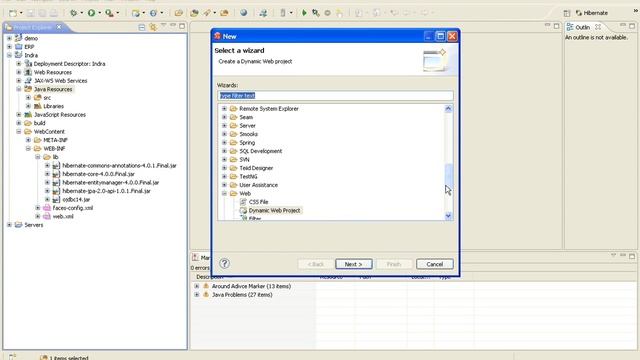The height and width of the screenshot is (360, 640).
Task: Select JAX-WS Web Services node
Action: [x=60, y=81]
